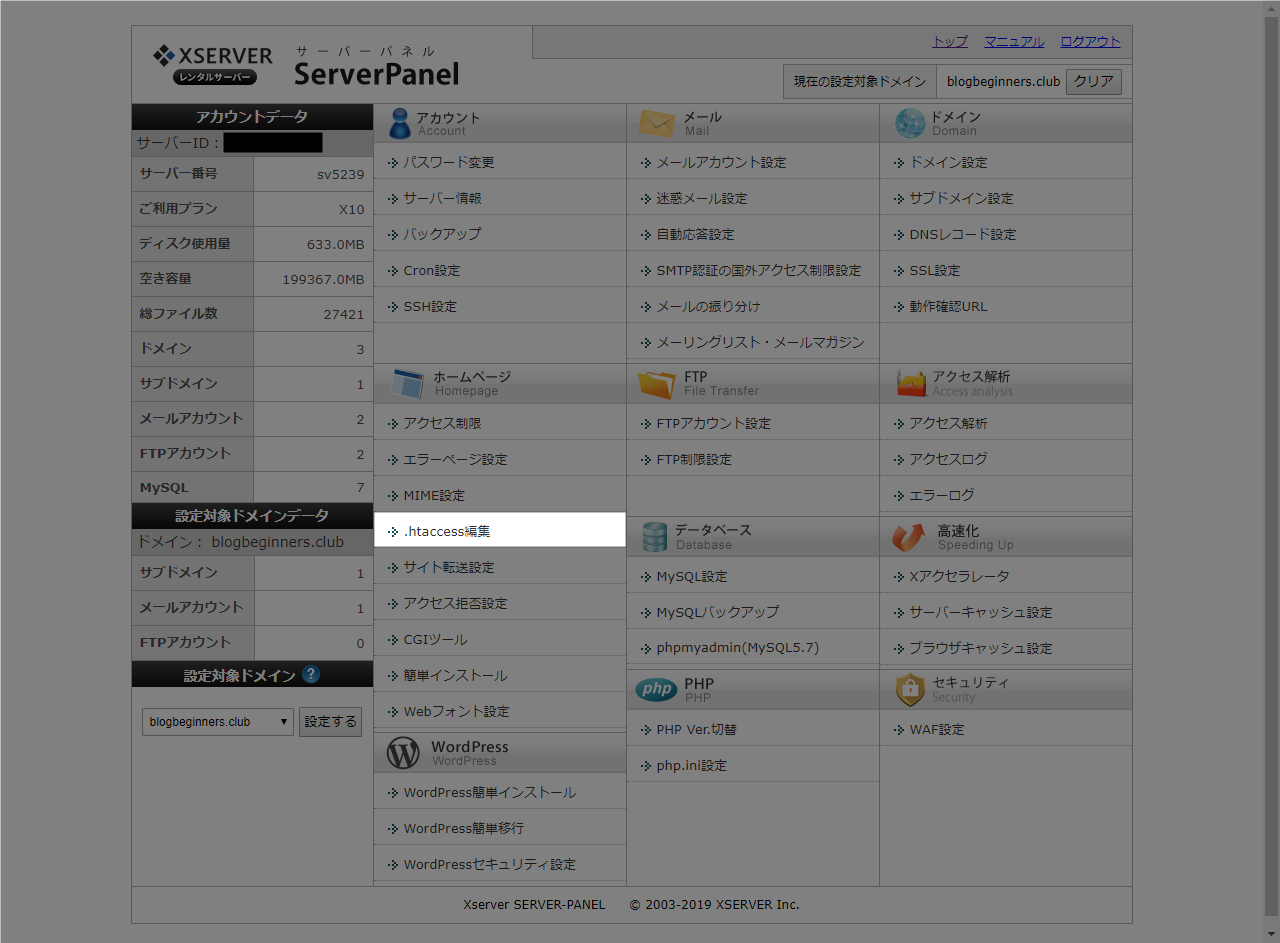Open Webフォント設定
This screenshot has width=1280, height=943.
(456, 711)
